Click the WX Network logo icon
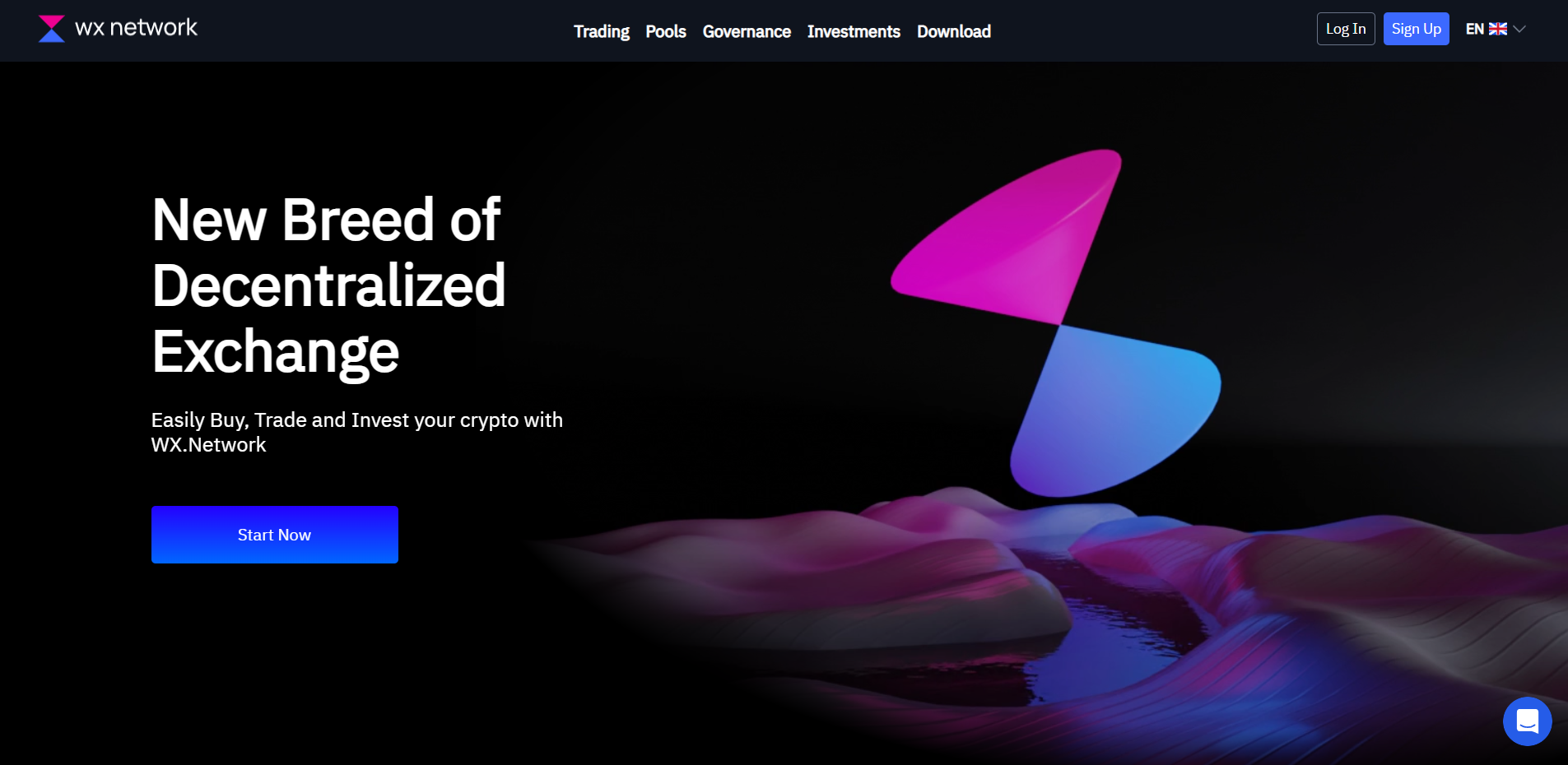The image size is (1568, 765). click(51, 29)
